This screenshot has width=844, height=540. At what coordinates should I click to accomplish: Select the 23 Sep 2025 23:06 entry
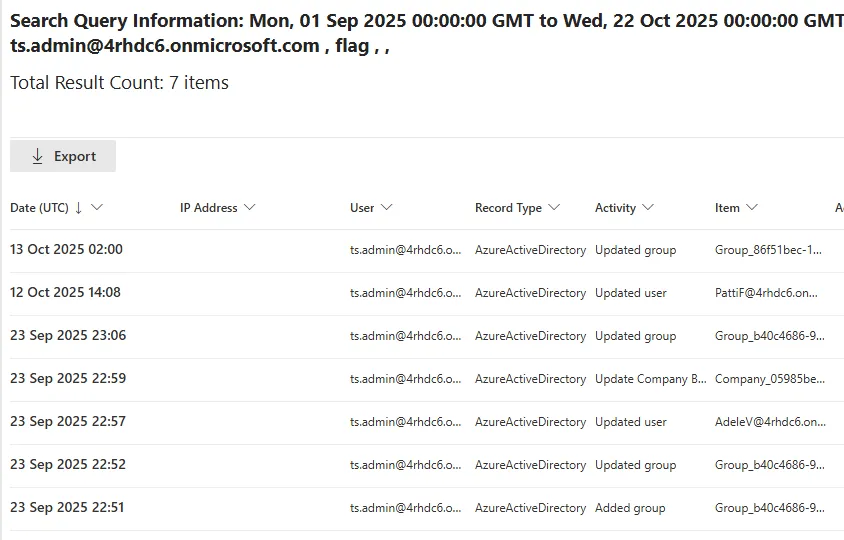click(68, 336)
